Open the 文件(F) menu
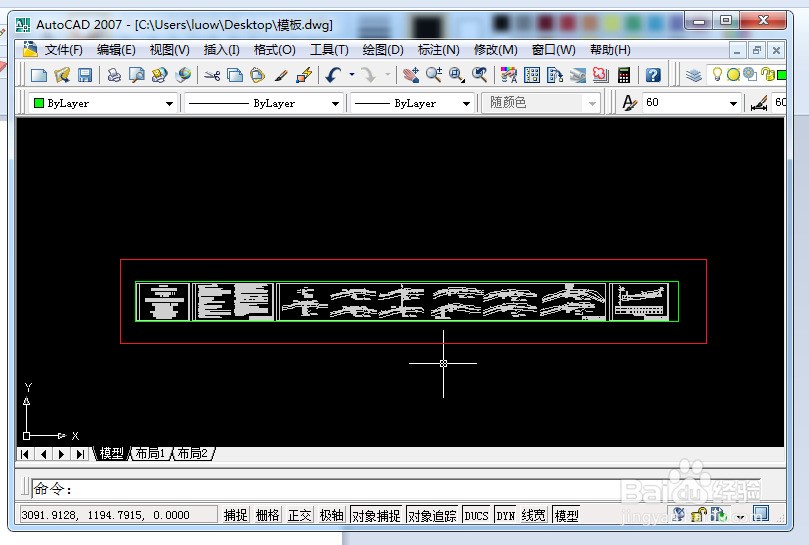Image resolution: width=809 pixels, height=545 pixels. click(x=63, y=49)
